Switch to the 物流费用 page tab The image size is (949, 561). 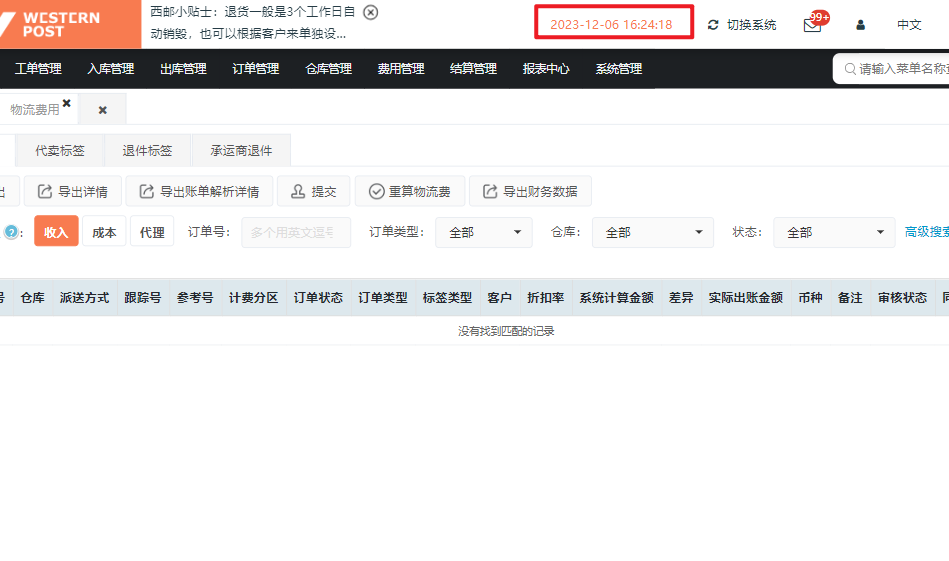34,110
